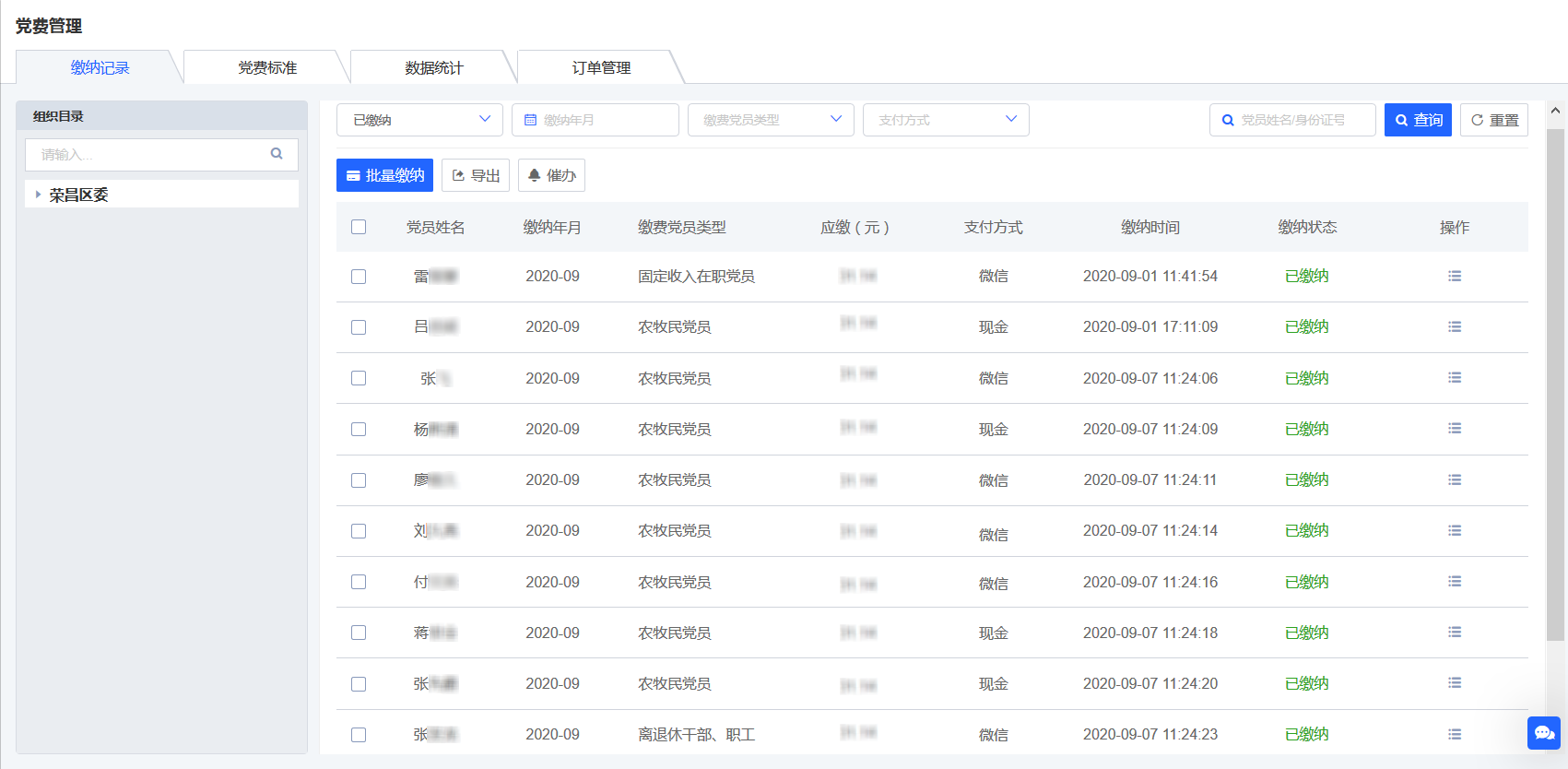Open the chat support bubble icon
The height and width of the screenshot is (769, 1568).
click(x=1544, y=733)
